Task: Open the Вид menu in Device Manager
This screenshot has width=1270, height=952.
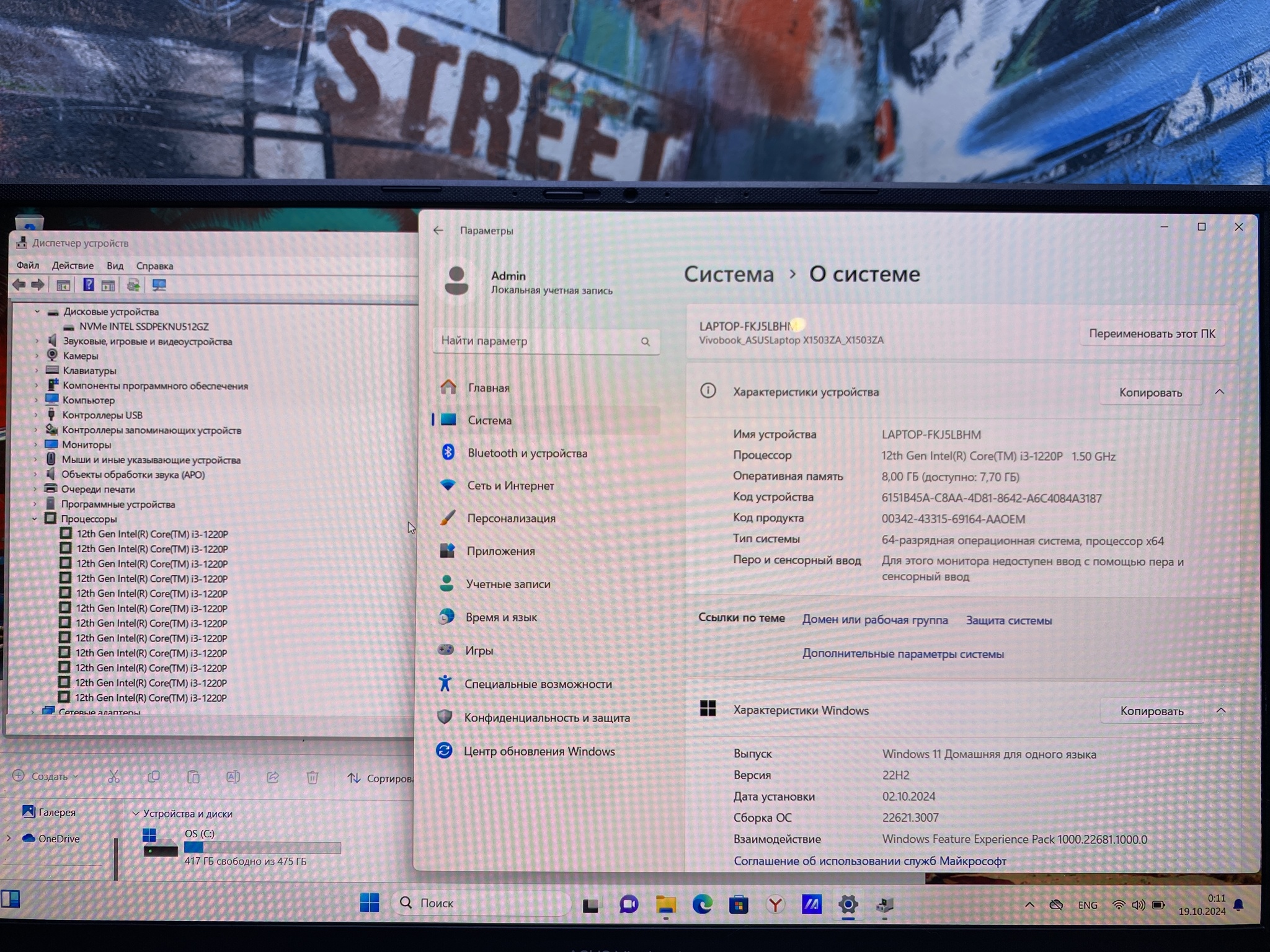Action: 115,266
